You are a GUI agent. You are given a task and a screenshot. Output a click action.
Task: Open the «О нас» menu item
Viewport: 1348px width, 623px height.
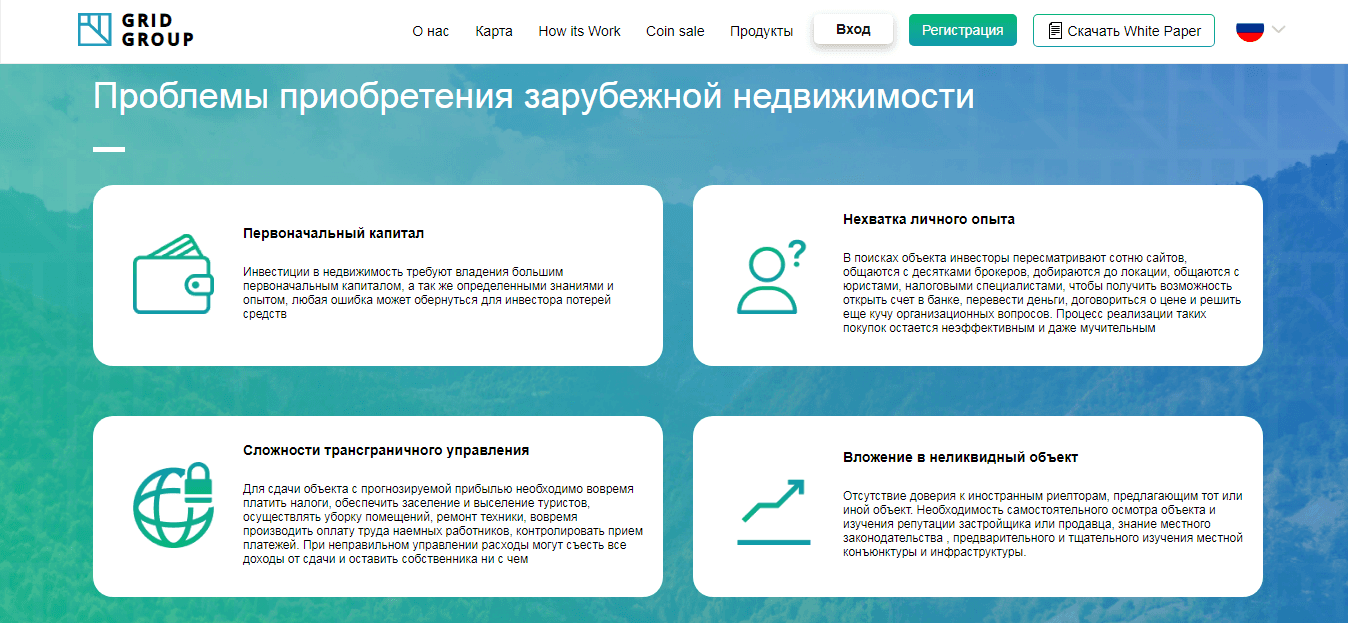pyautogui.click(x=430, y=31)
